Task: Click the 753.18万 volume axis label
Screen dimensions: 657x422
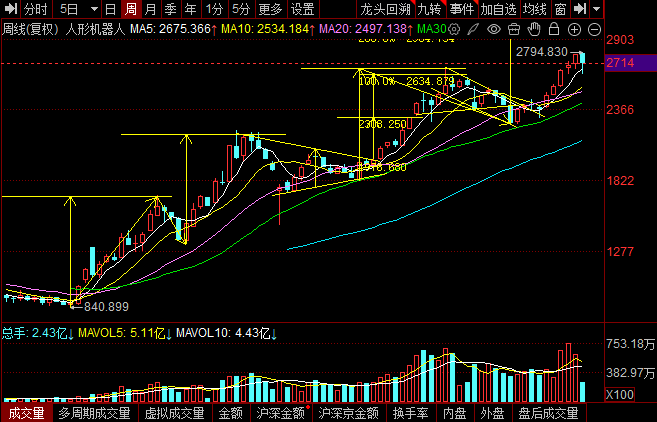Action: click(631, 344)
